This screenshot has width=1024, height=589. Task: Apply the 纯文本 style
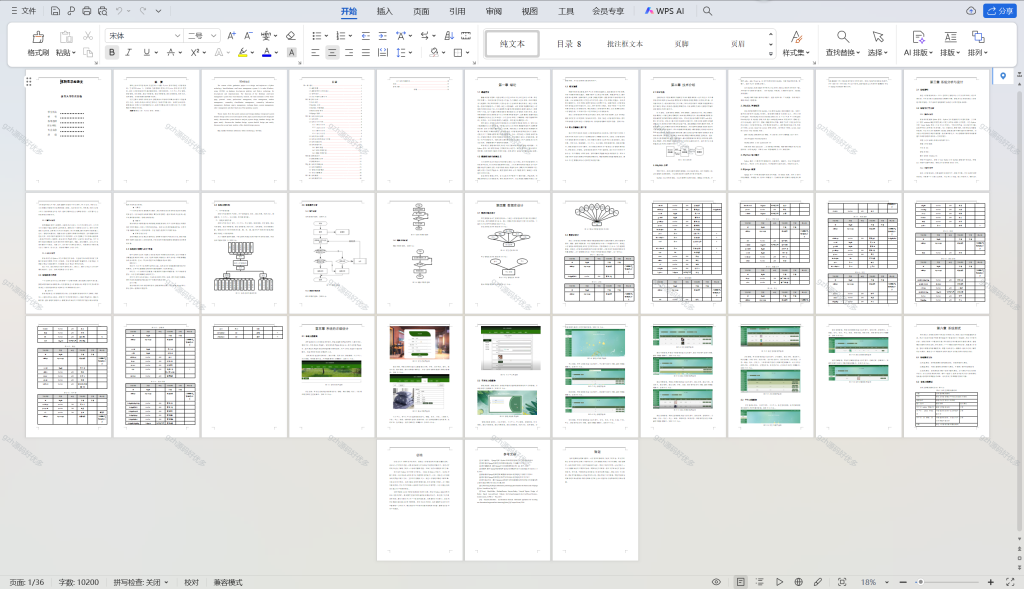click(512, 44)
